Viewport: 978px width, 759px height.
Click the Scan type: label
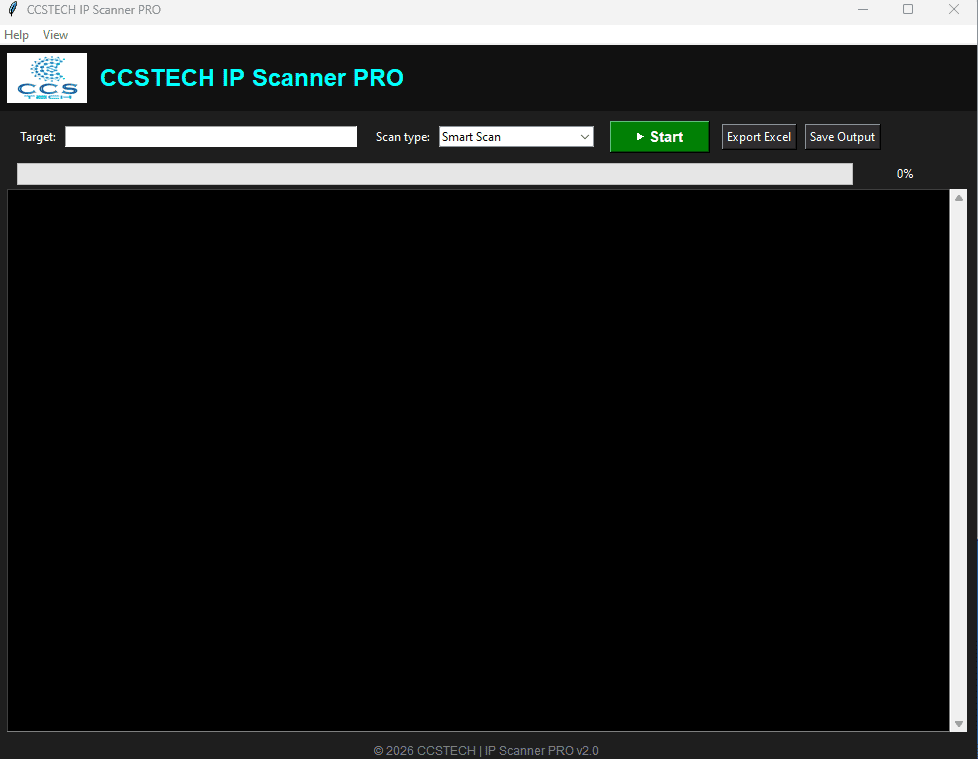click(402, 137)
